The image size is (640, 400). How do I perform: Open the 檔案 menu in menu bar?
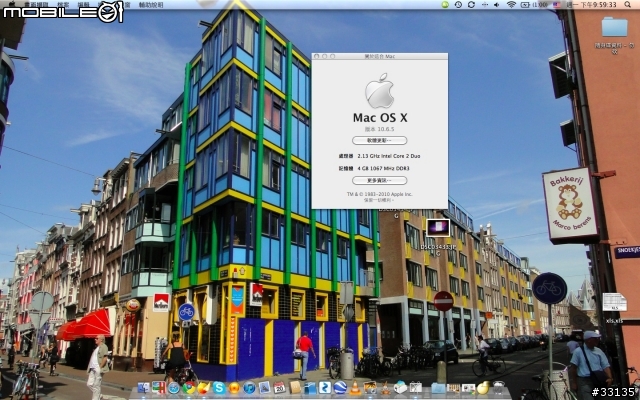(63, 5)
